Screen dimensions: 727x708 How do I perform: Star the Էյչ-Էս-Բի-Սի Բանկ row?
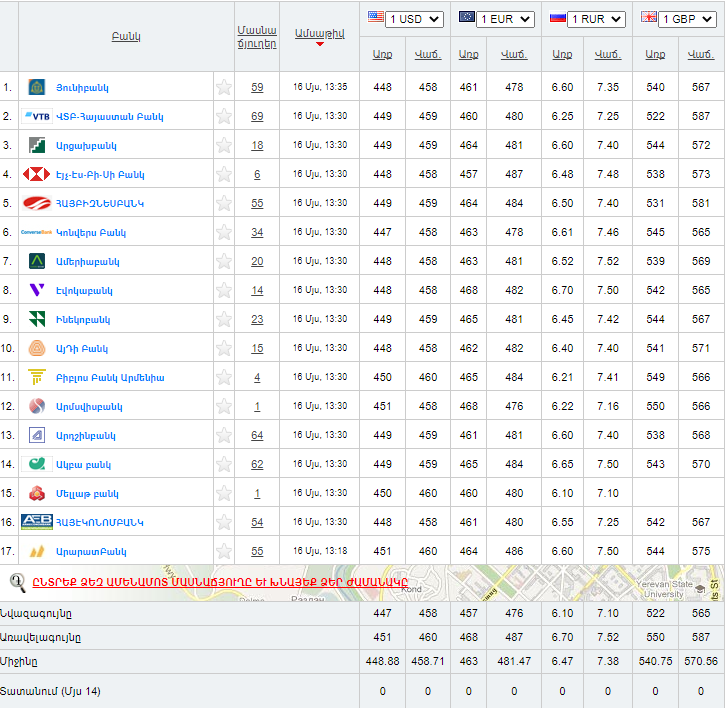pos(224,174)
